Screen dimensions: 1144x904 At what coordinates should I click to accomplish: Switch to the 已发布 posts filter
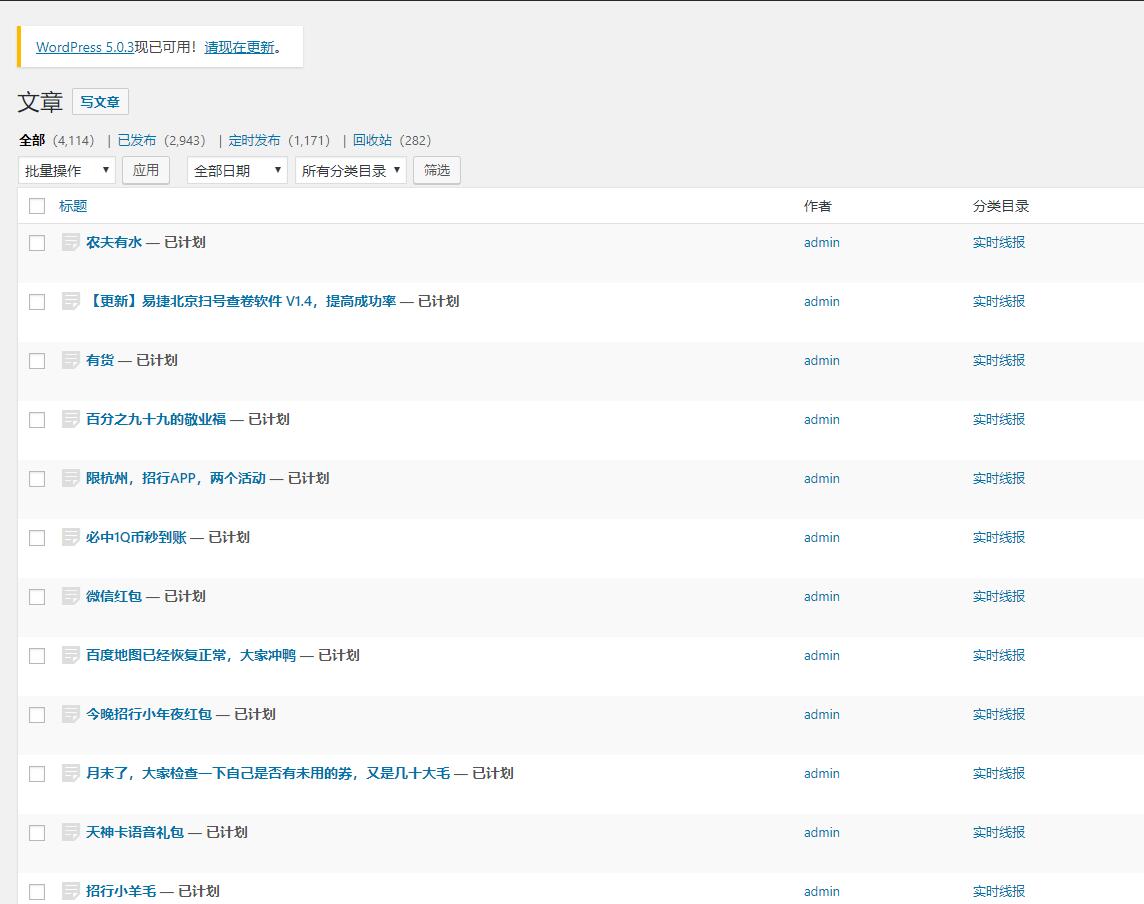point(137,140)
